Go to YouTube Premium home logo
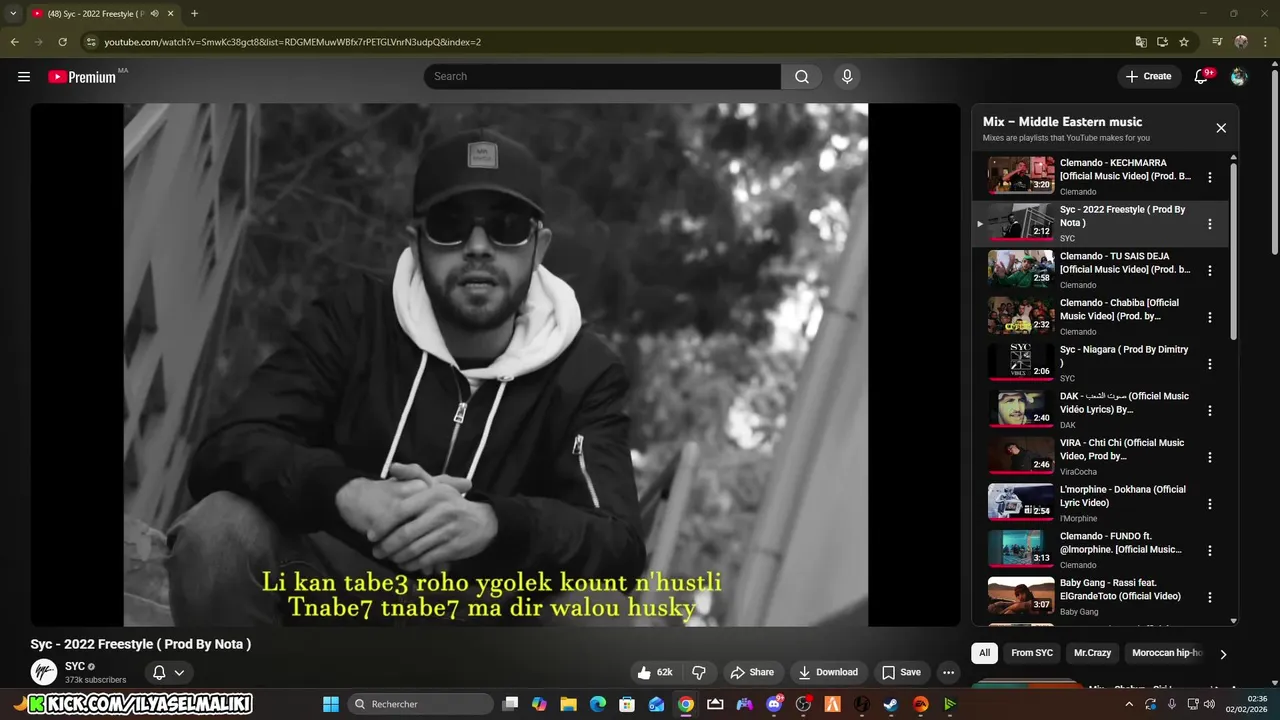 [x=83, y=77]
